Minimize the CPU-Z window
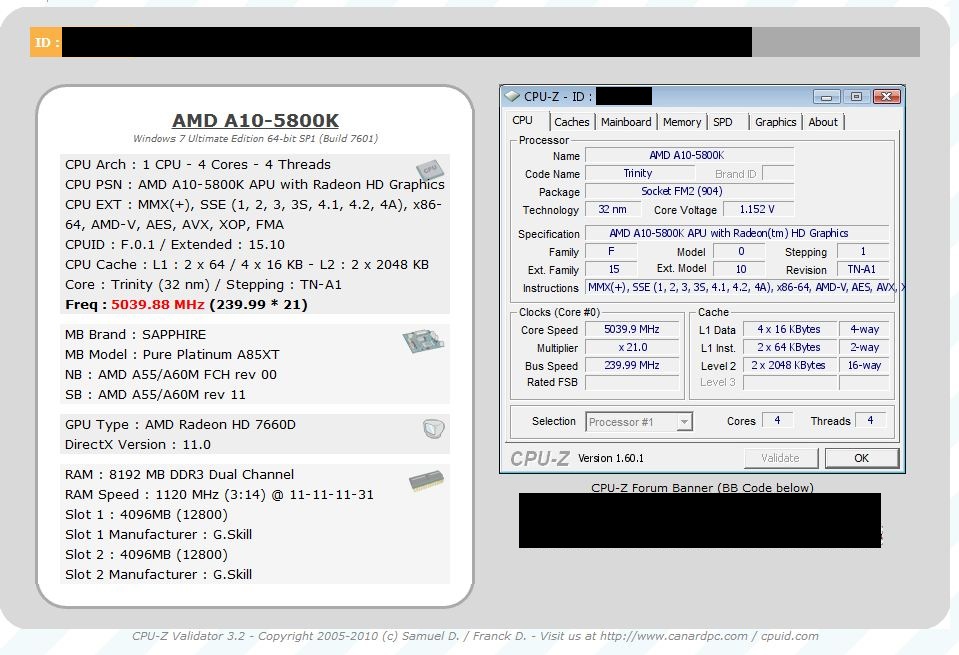The image size is (959, 655). click(826, 97)
